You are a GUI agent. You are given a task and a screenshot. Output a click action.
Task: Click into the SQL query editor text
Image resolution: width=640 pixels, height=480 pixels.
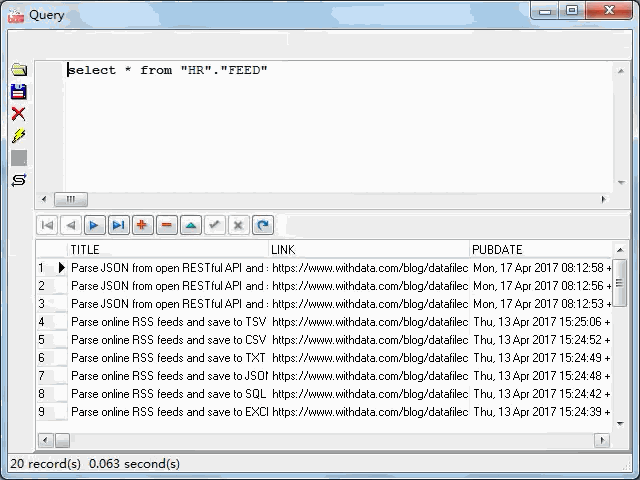click(167, 70)
